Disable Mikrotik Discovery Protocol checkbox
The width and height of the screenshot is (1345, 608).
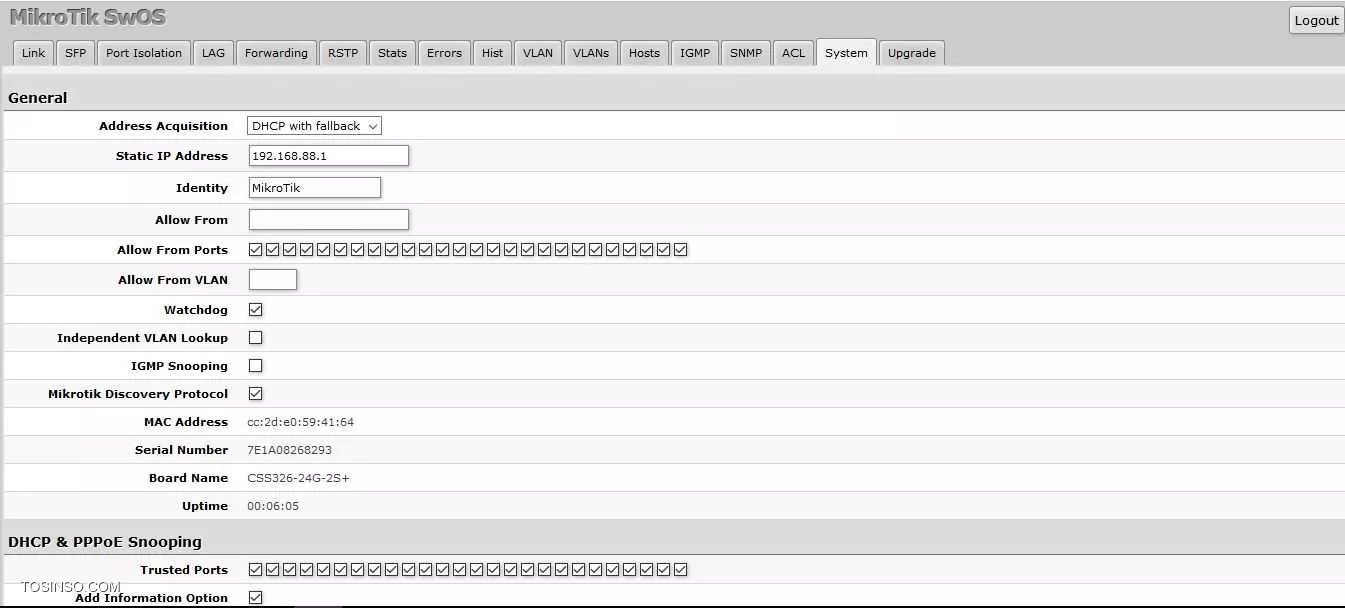pos(256,394)
